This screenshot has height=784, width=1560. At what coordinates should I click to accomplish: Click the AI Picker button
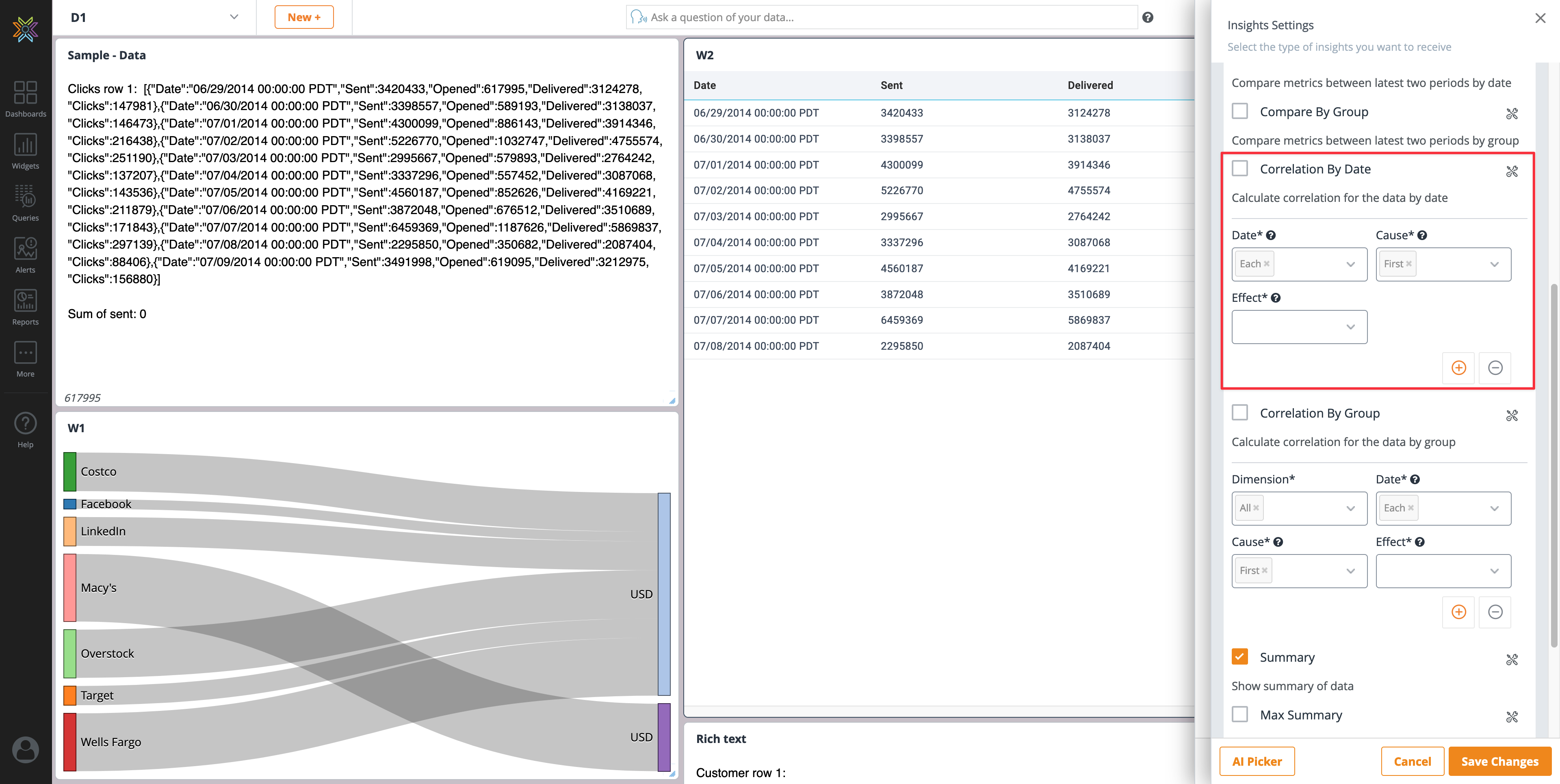(1257, 761)
